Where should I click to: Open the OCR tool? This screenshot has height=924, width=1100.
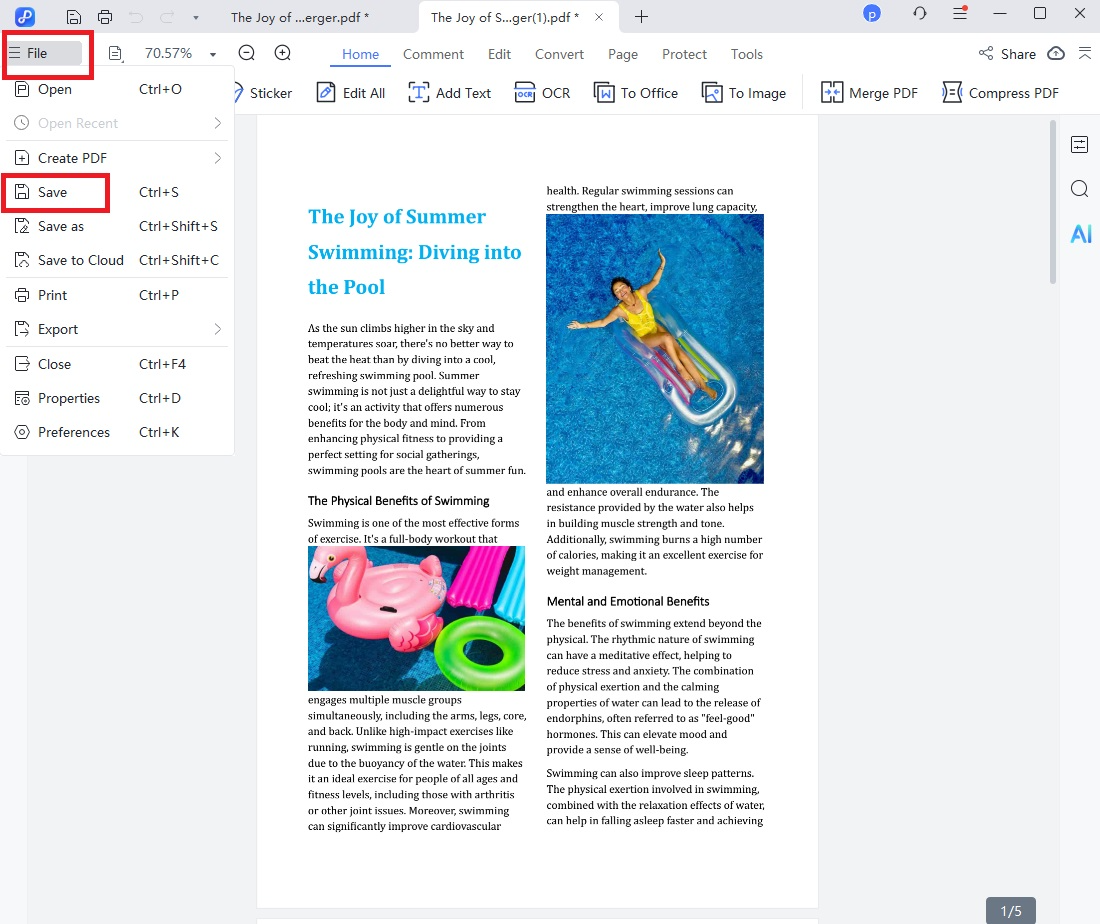(x=542, y=93)
